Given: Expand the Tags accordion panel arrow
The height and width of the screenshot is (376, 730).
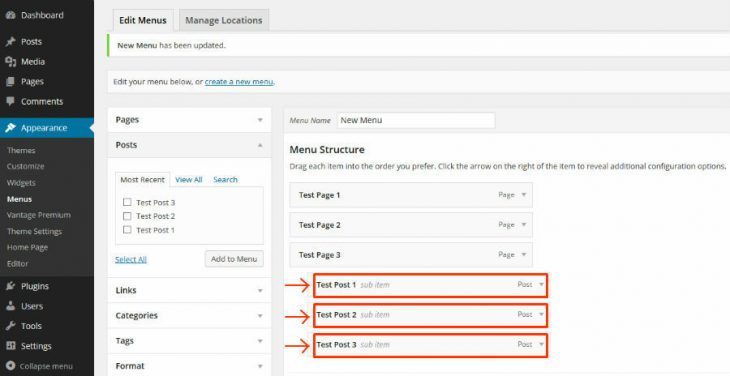Looking at the screenshot, I should [x=260, y=341].
